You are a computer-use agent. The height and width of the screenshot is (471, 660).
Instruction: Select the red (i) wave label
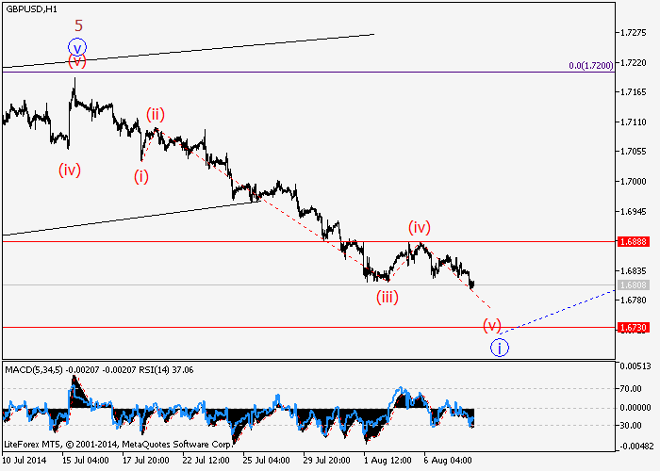(x=141, y=177)
